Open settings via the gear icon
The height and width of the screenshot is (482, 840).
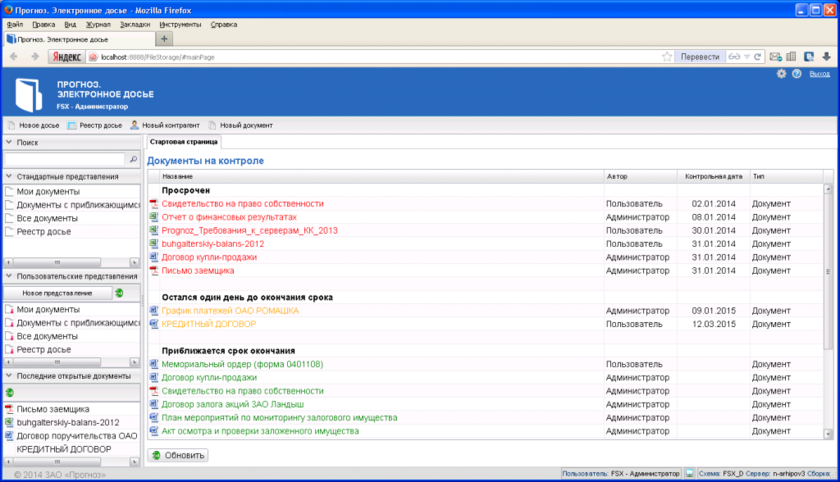pyautogui.click(x=781, y=74)
